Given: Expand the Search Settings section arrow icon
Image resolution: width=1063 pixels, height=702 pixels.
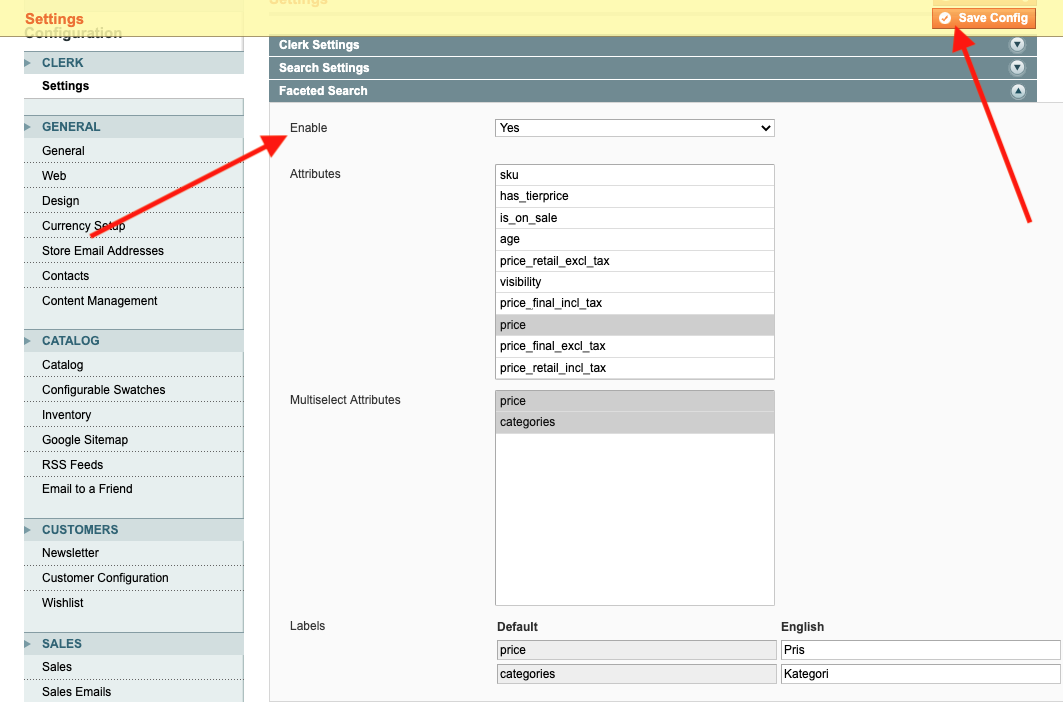Looking at the screenshot, I should 1017,68.
